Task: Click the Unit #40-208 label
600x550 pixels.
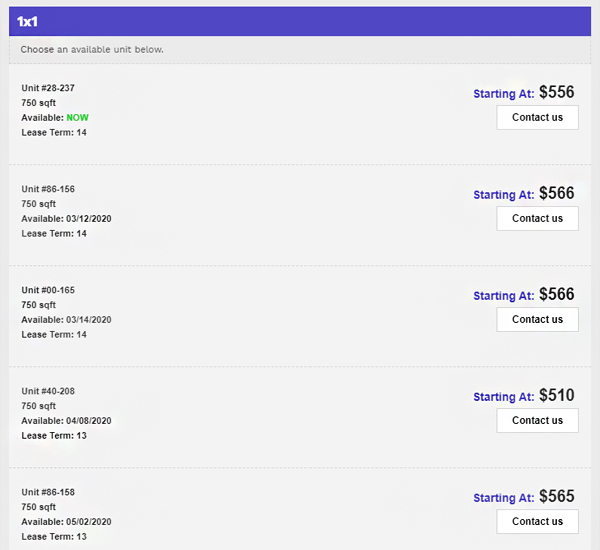Action: 48,391
